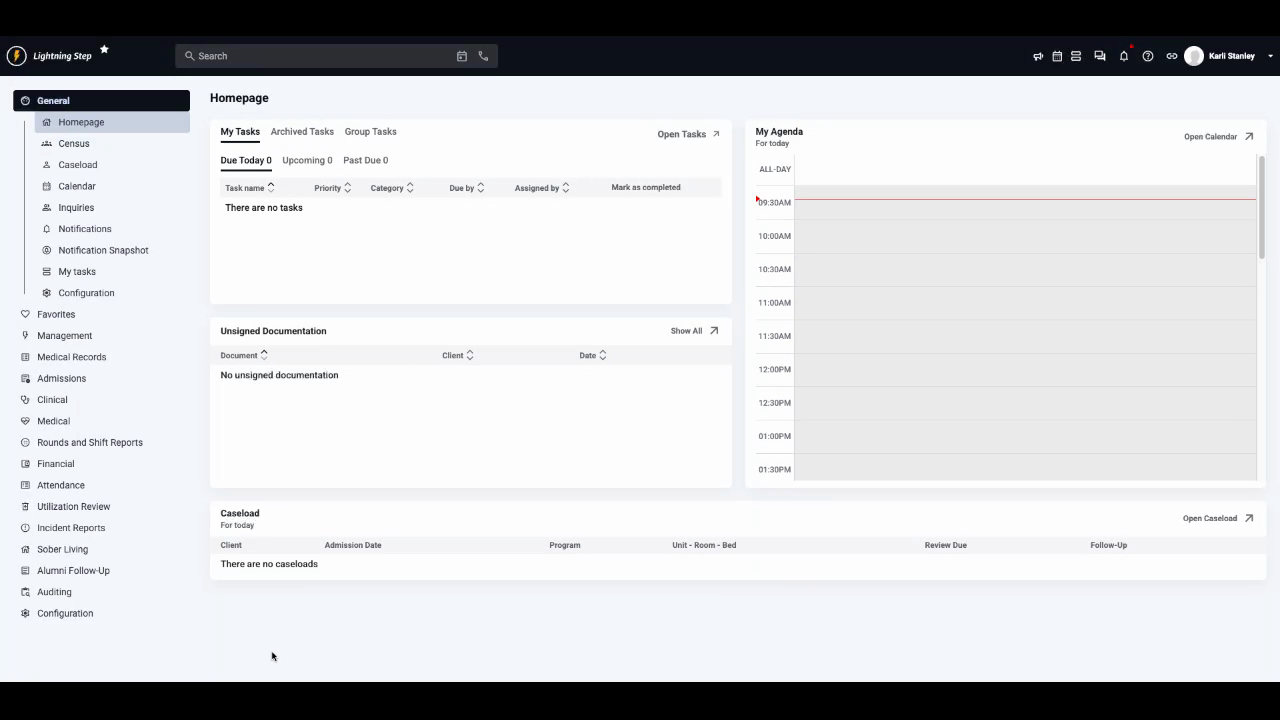Screen dimensions: 1280x720
Task: Click the star icon near the logo
Action: pyautogui.click(x=103, y=48)
